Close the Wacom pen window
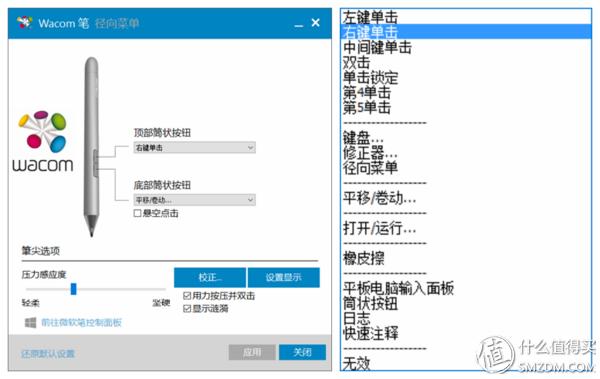Viewport: 600px width, 379px height. point(315,23)
